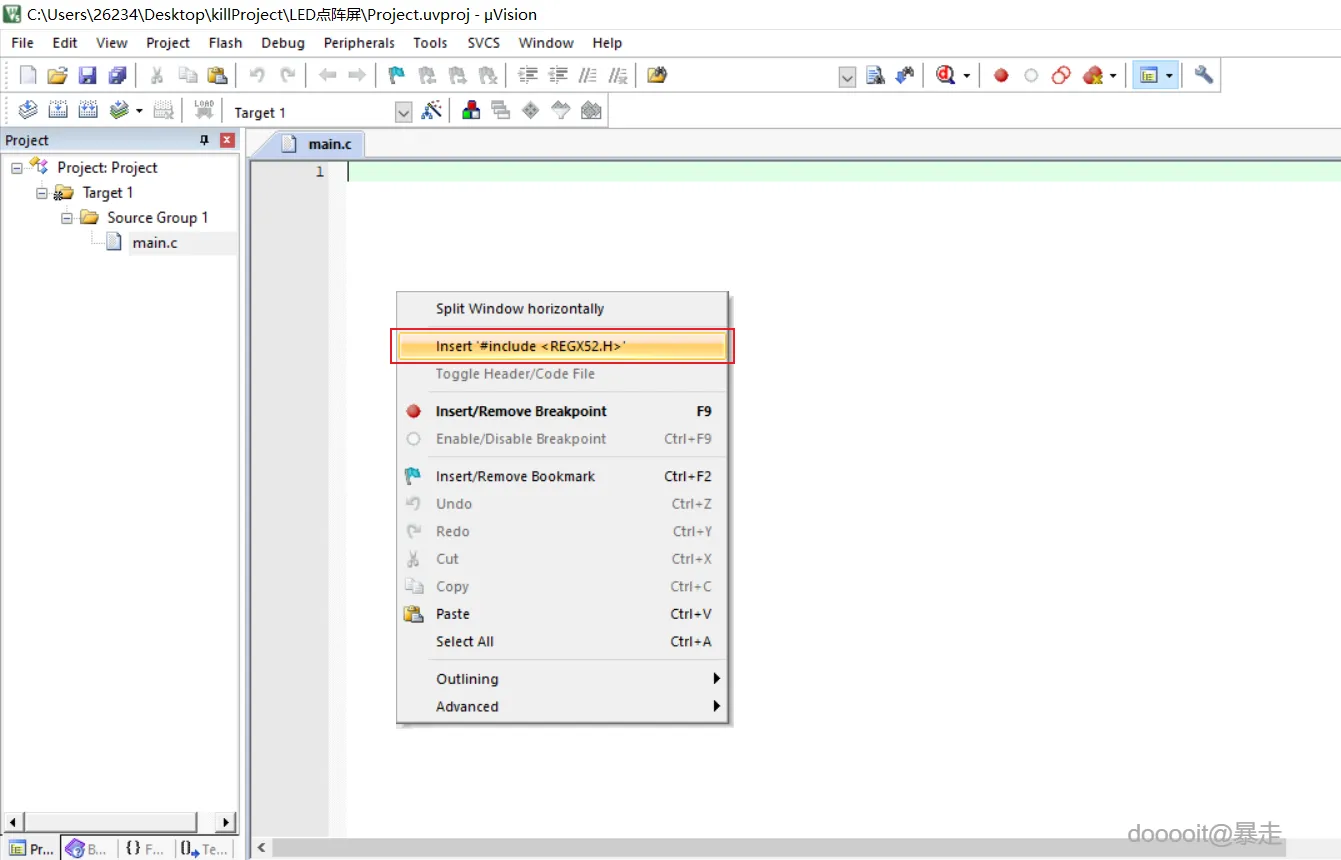Click the Insert Breakpoint red dot icon
1341x860 pixels.
coord(1001,75)
